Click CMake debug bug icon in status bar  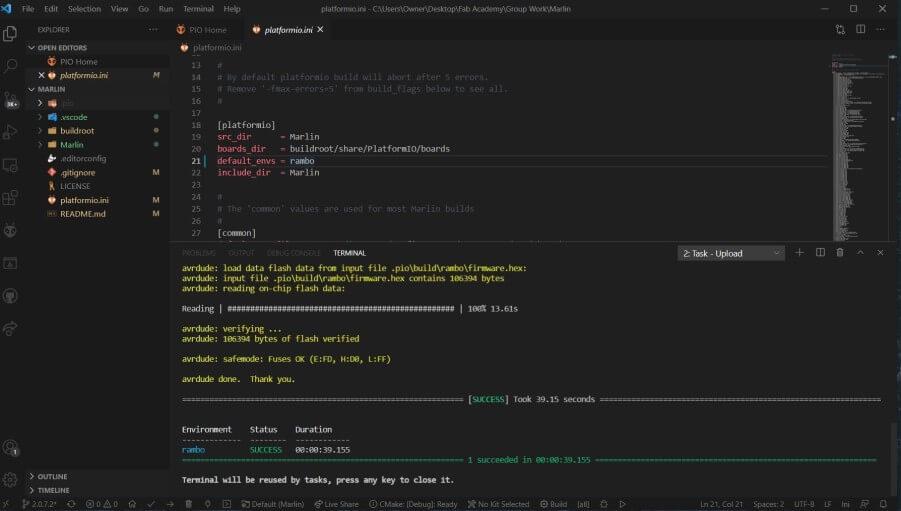pos(604,504)
